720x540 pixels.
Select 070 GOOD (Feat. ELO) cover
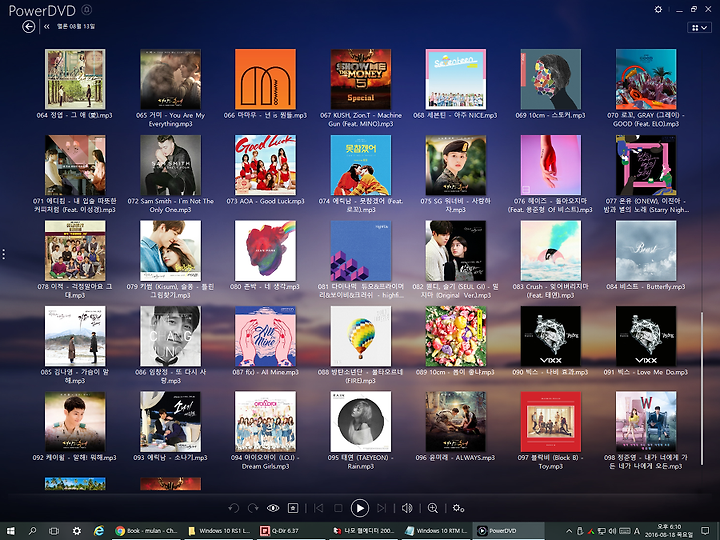(646, 79)
